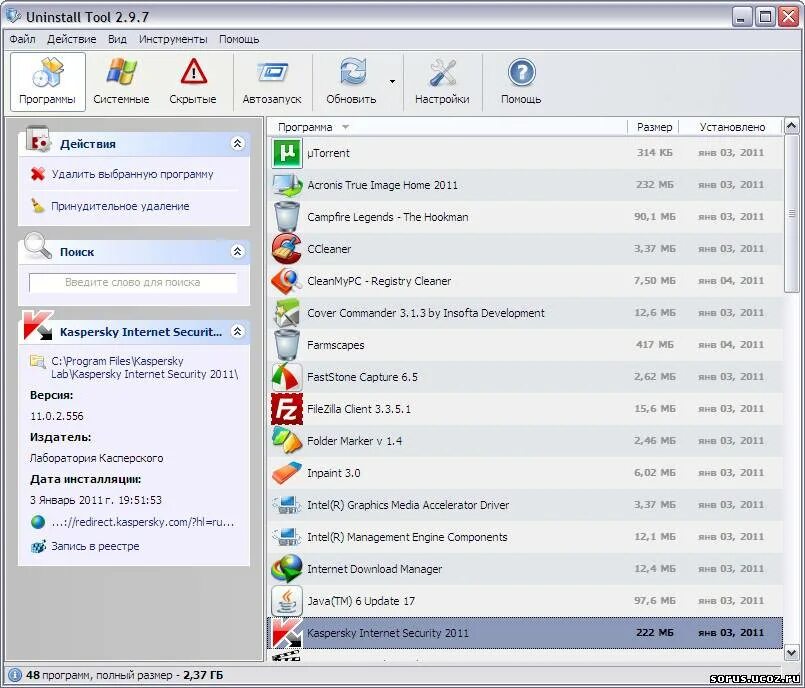Open Настройки from the toolbar
Viewport: 805px width, 688px height.
(x=441, y=80)
